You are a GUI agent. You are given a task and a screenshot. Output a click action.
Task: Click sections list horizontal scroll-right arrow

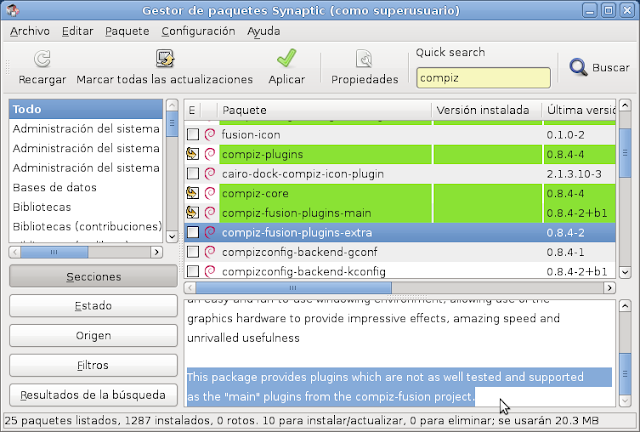click(156, 252)
